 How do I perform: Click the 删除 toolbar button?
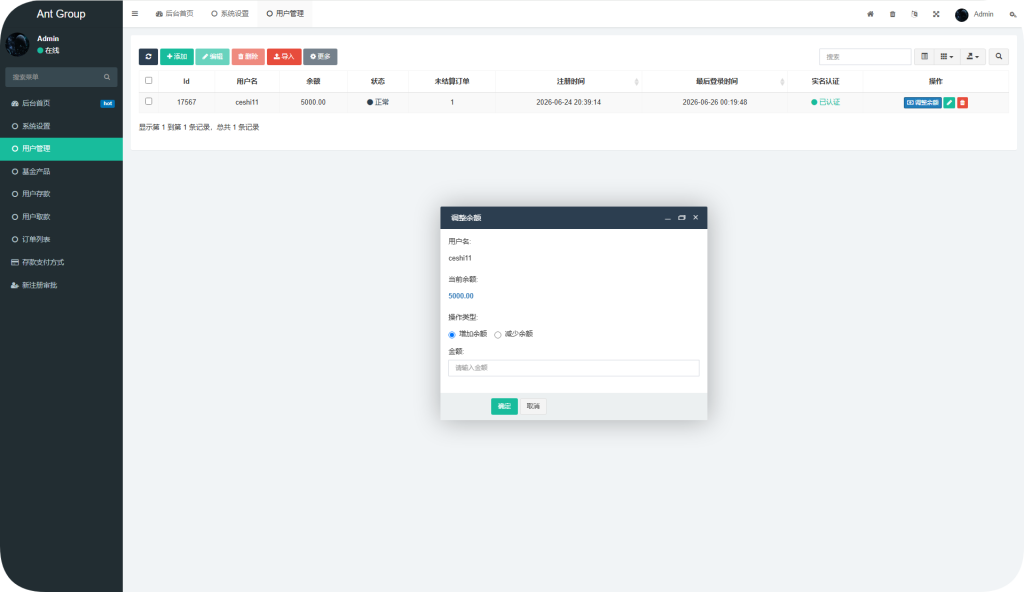pyautogui.click(x=248, y=57)
